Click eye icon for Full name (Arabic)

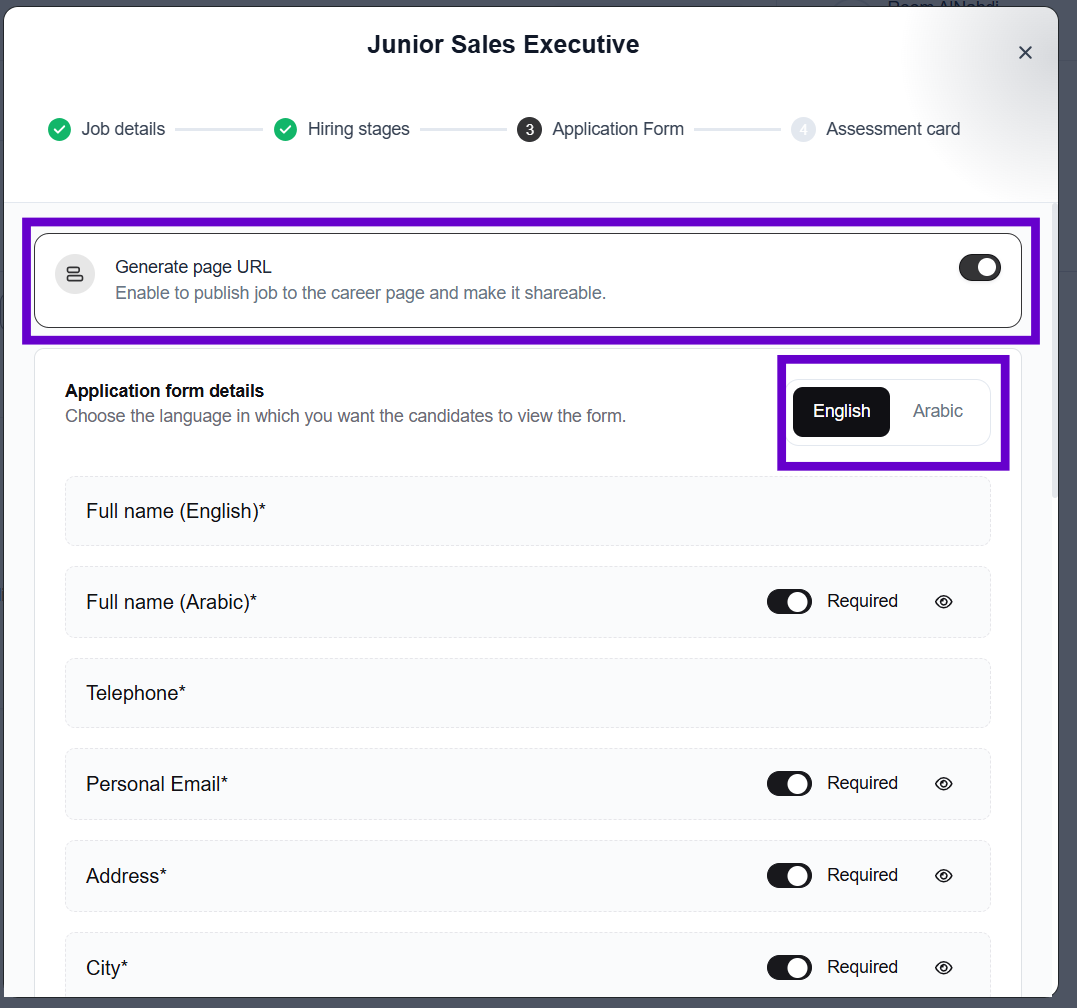tap(943, 602)
